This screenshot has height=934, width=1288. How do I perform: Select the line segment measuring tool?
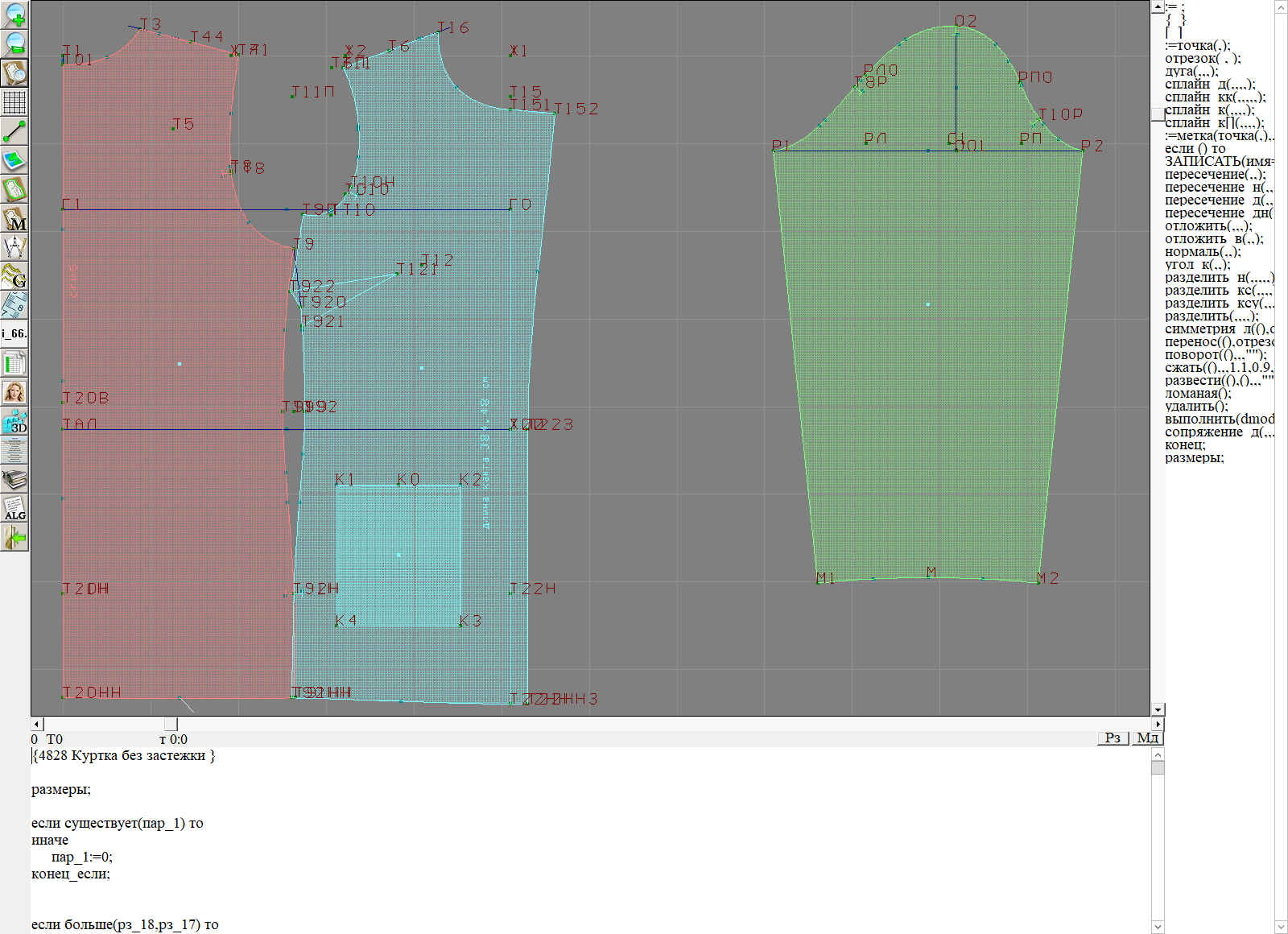coord(14,131)
